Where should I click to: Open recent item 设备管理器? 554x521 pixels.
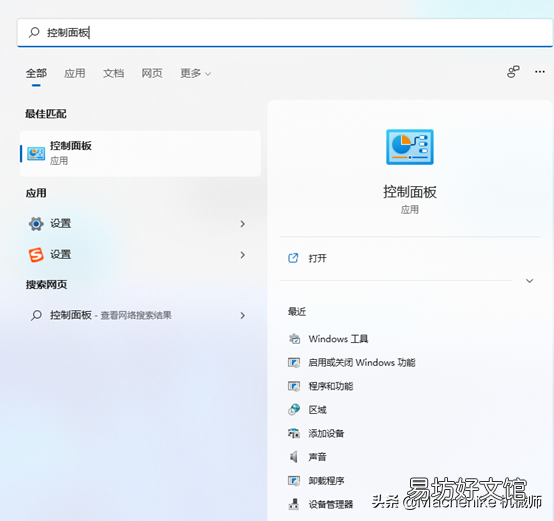pyautogui.click(x=331, y=504)
